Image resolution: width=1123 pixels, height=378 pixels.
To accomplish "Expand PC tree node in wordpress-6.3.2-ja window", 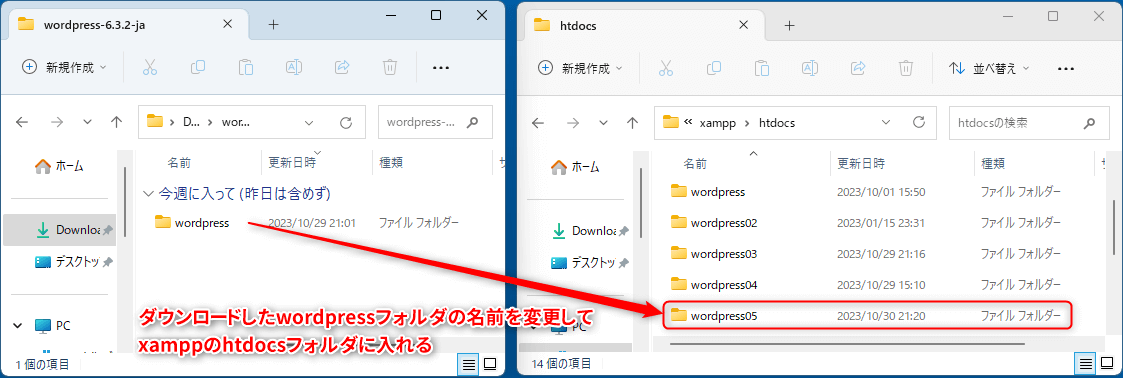I will tap(17, 326).
